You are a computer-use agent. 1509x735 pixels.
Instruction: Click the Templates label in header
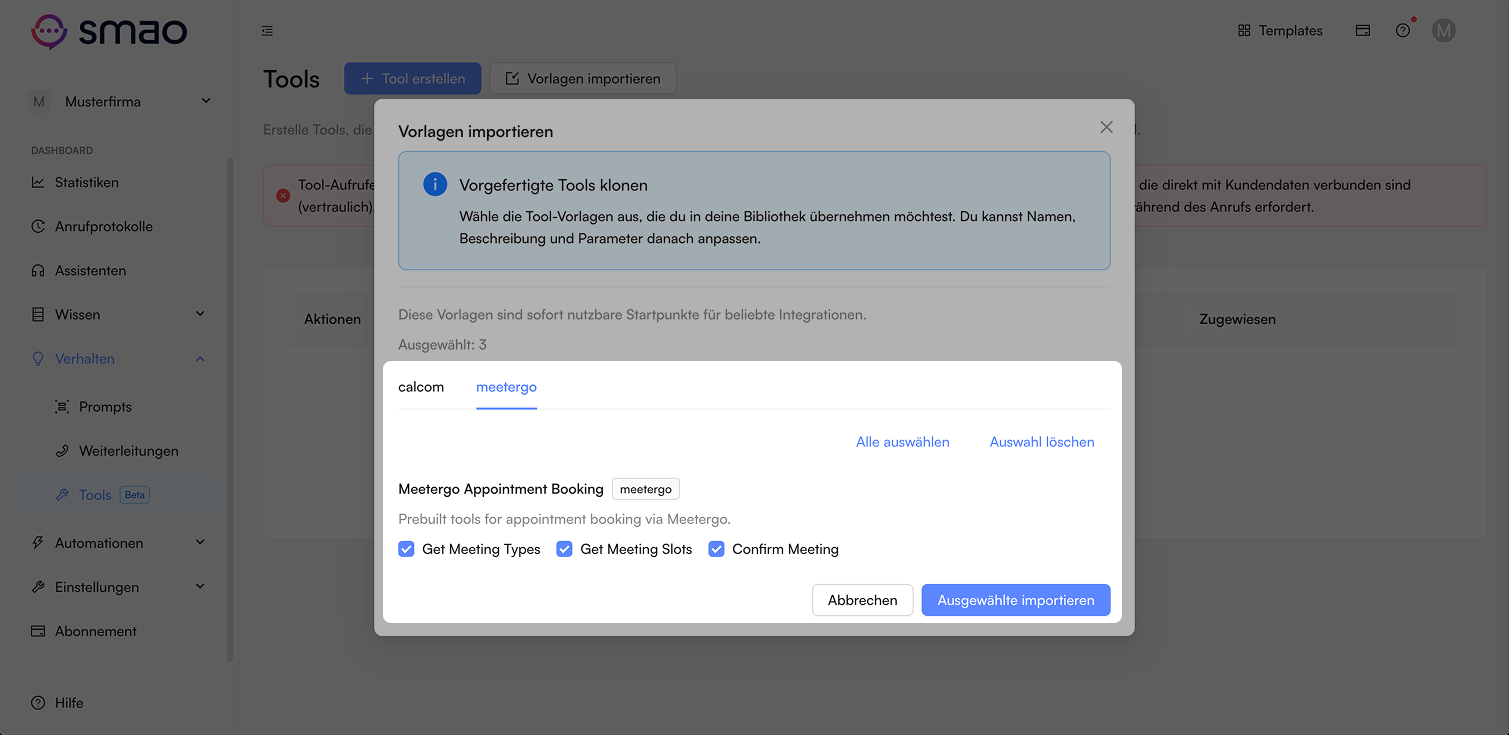point(1291,31)
